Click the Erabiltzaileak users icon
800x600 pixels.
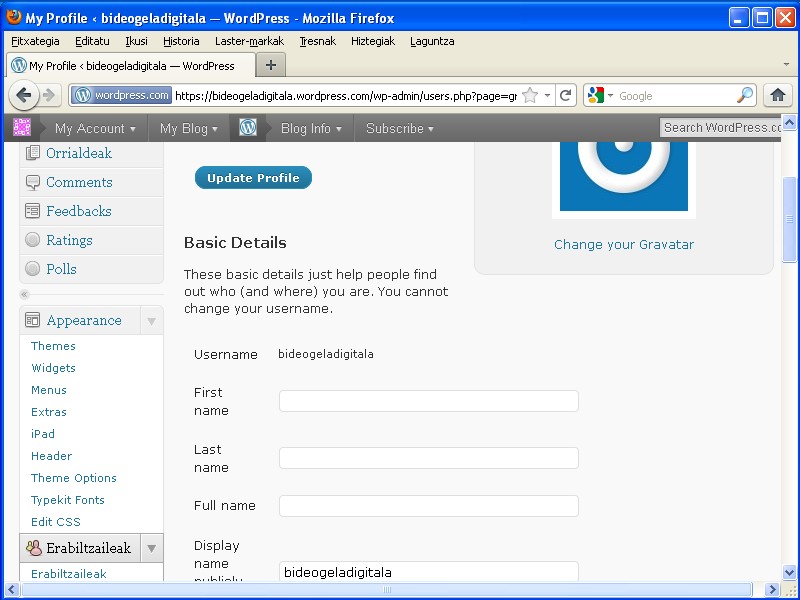34,548
